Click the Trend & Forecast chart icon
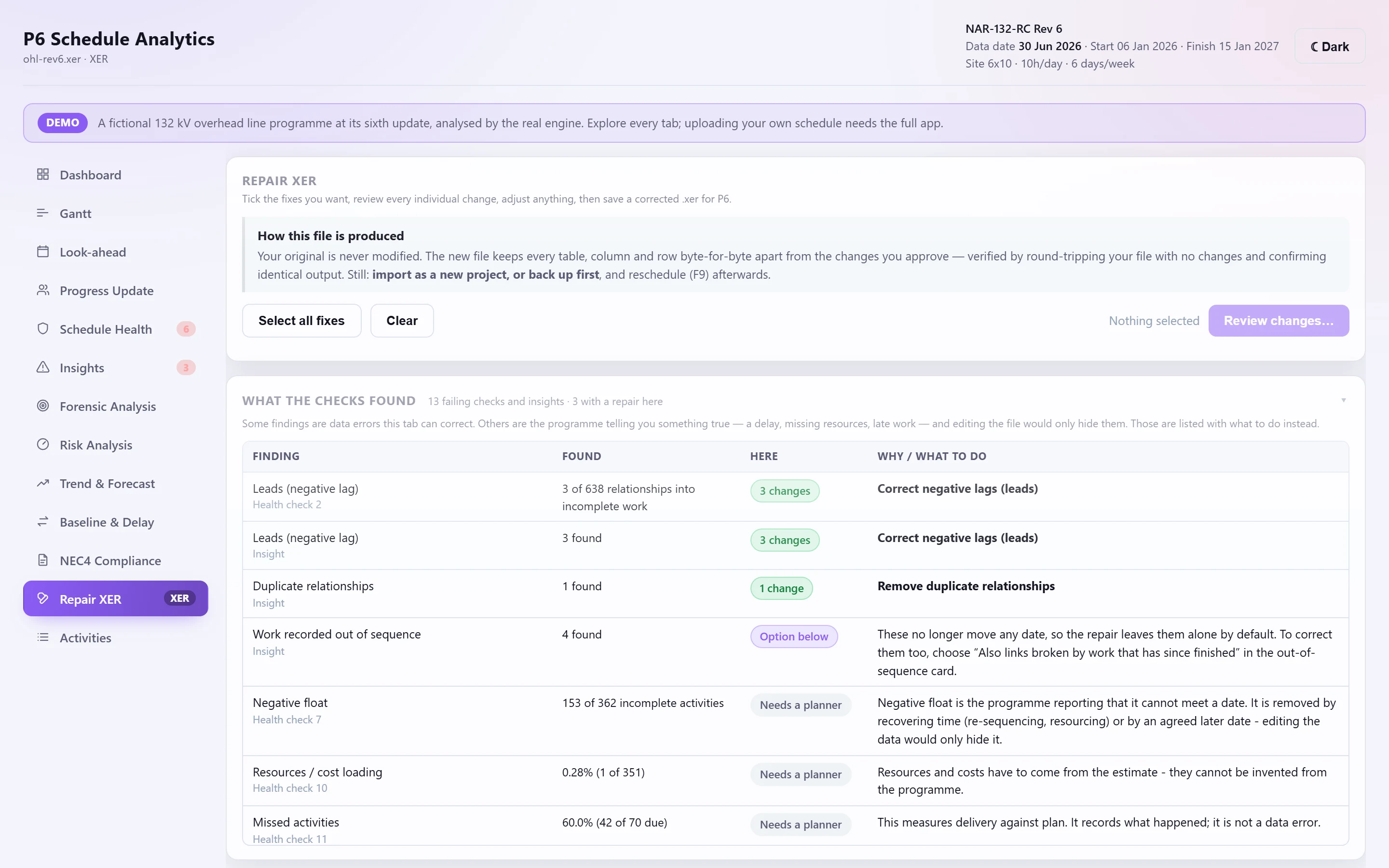 point(42,483)
